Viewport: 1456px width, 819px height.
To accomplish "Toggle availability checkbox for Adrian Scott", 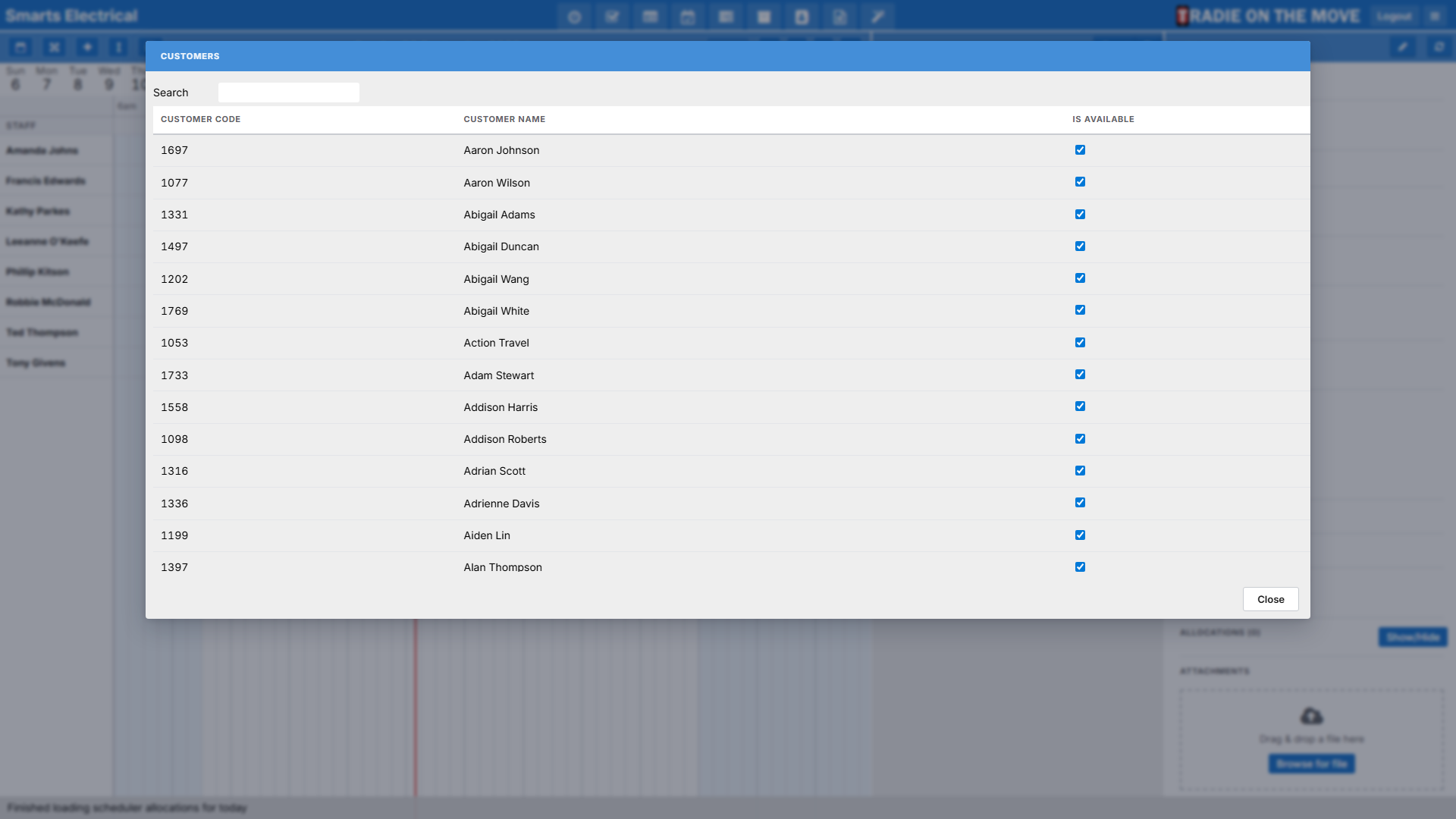I will tap(1080, 471).
